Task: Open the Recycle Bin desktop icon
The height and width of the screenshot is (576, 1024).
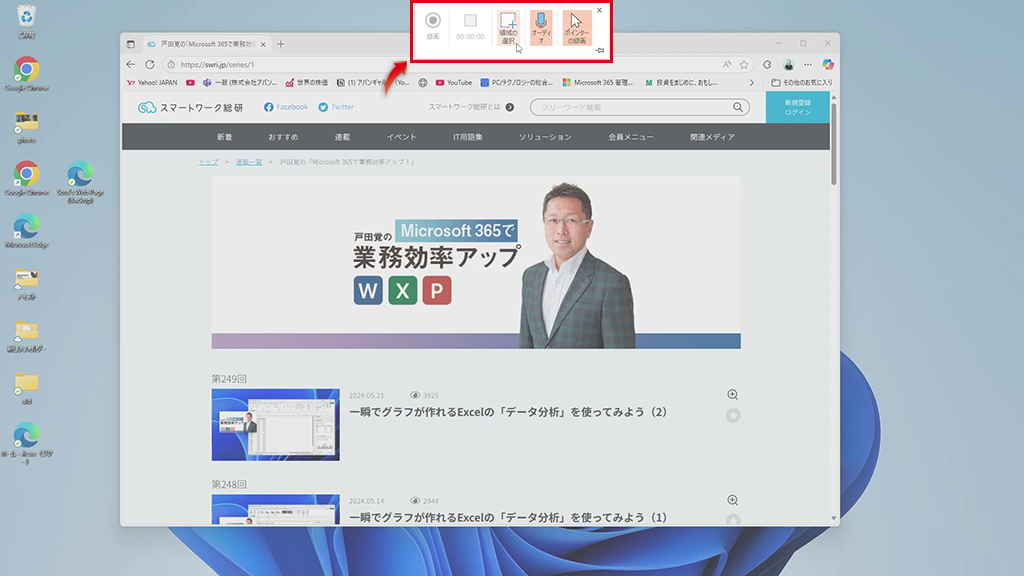Action: [x=26, y=21]
